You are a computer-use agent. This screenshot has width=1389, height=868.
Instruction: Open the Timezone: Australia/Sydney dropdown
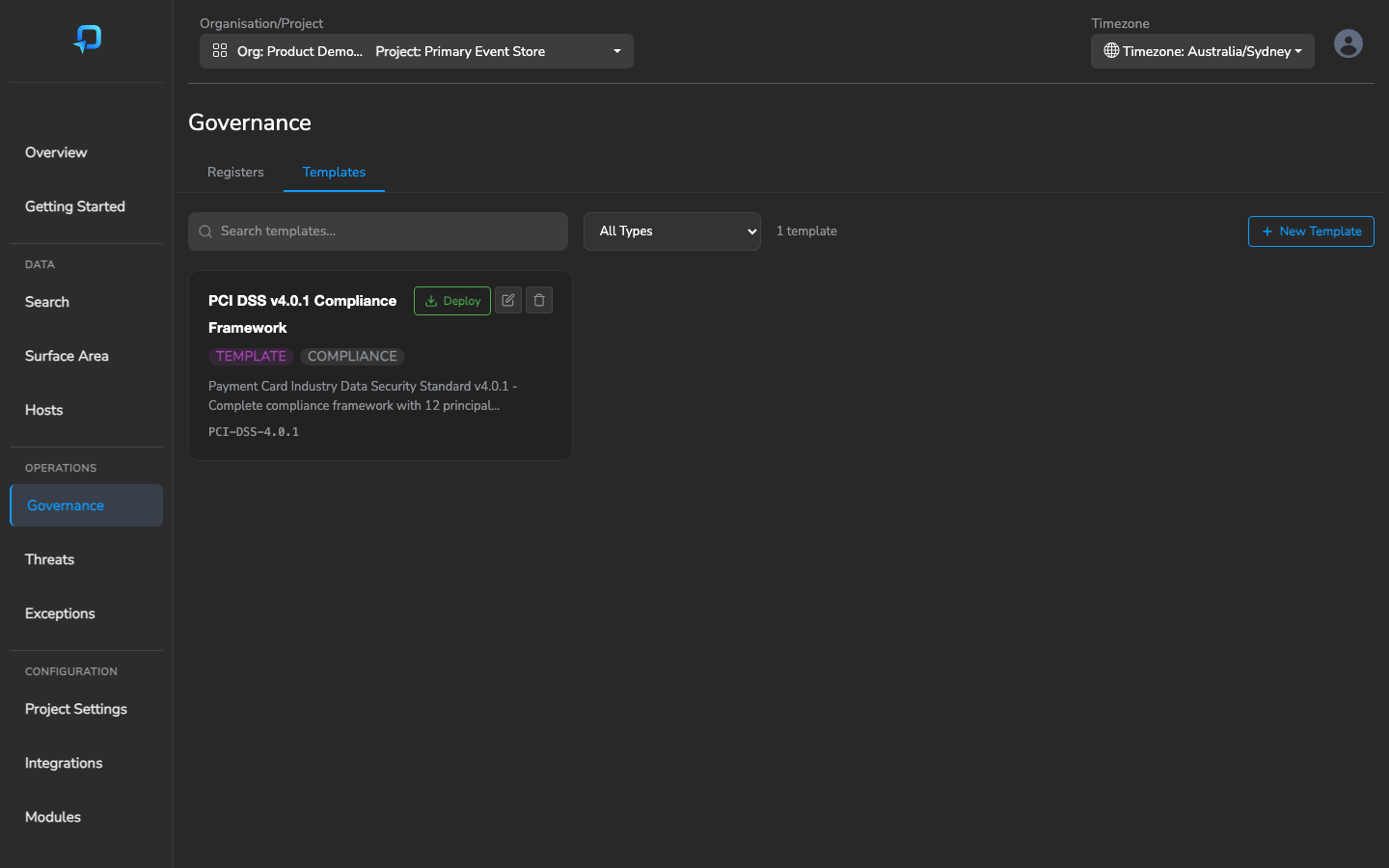(x=1203, y=51)
